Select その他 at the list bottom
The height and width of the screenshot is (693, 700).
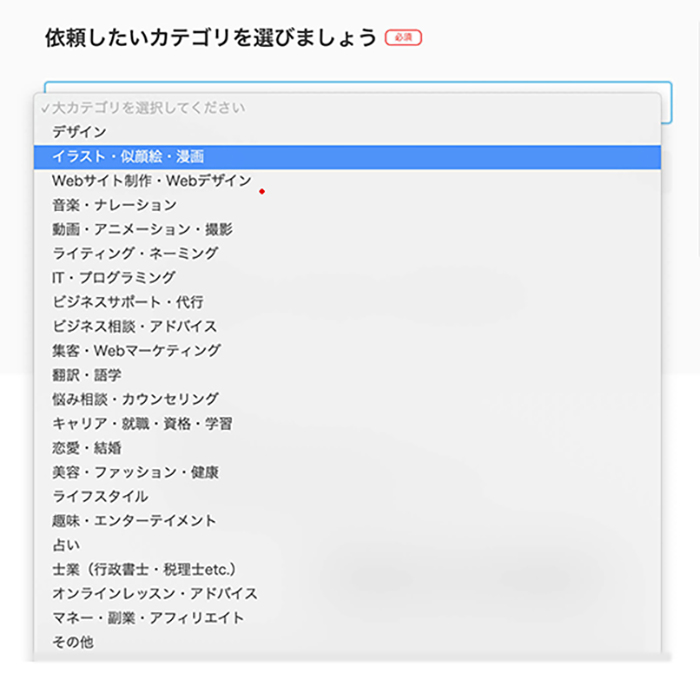pyautogui.click(x=347, y=642)
